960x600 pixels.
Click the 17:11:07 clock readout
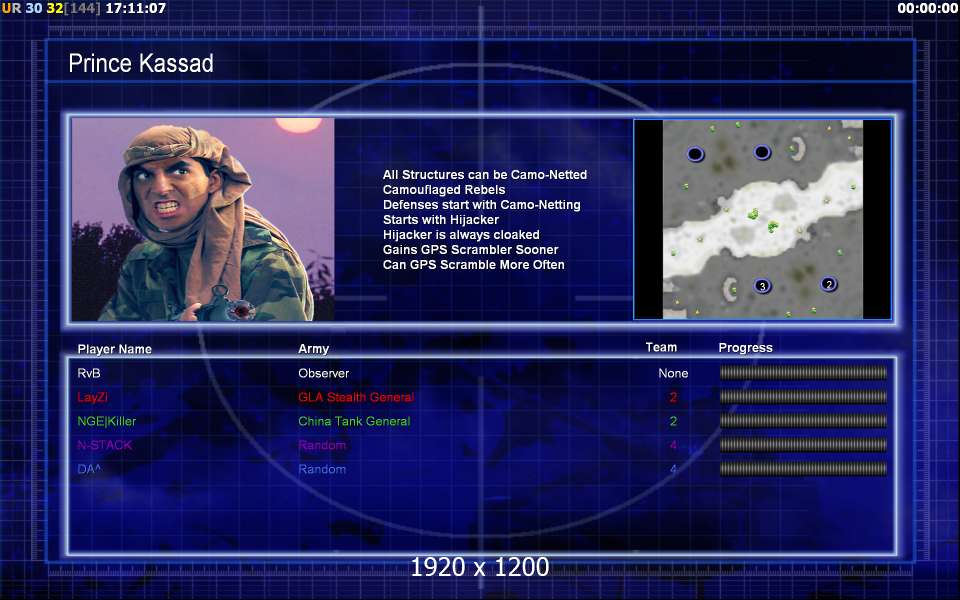135,9
